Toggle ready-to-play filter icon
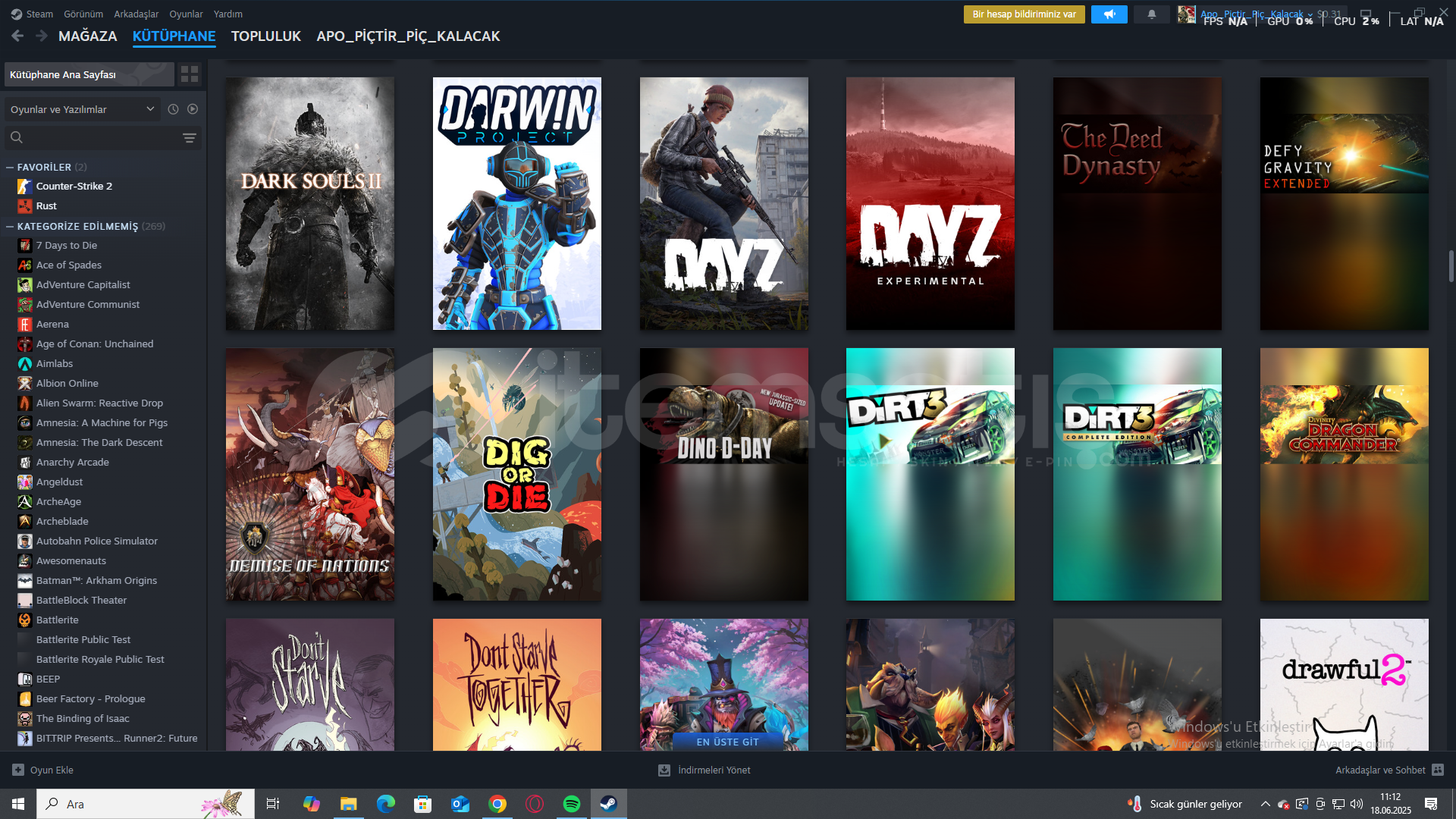This screenshot has height=819, width=1456. (193, 109)
